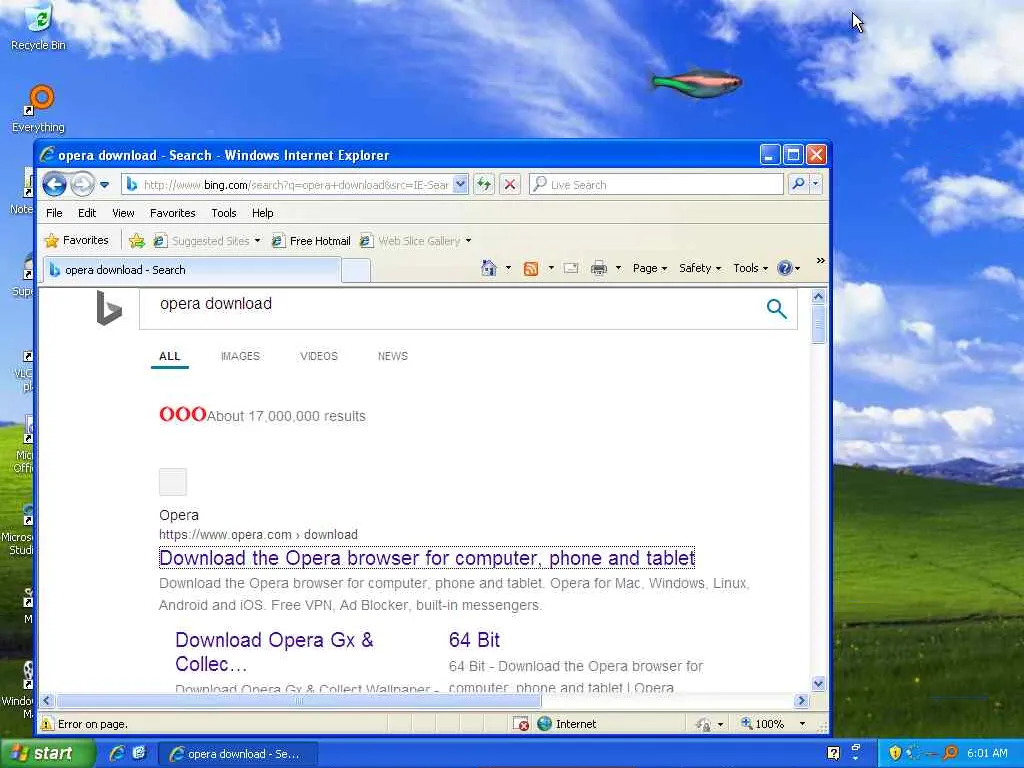Click the bing.com address bar
This screenshot has height=768, width=1024.
288,185
